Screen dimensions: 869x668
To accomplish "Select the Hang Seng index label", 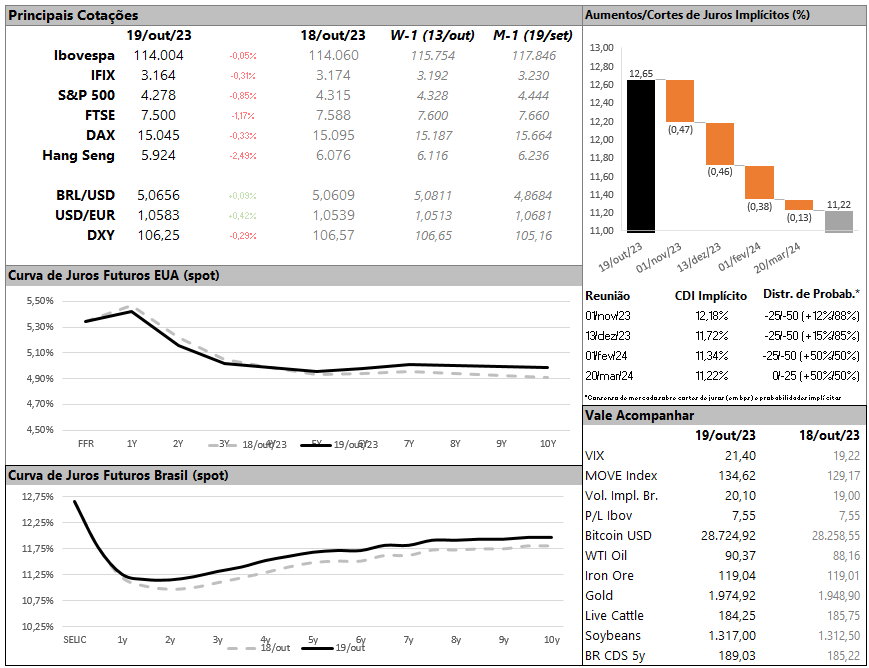I will tap(78, 155).
